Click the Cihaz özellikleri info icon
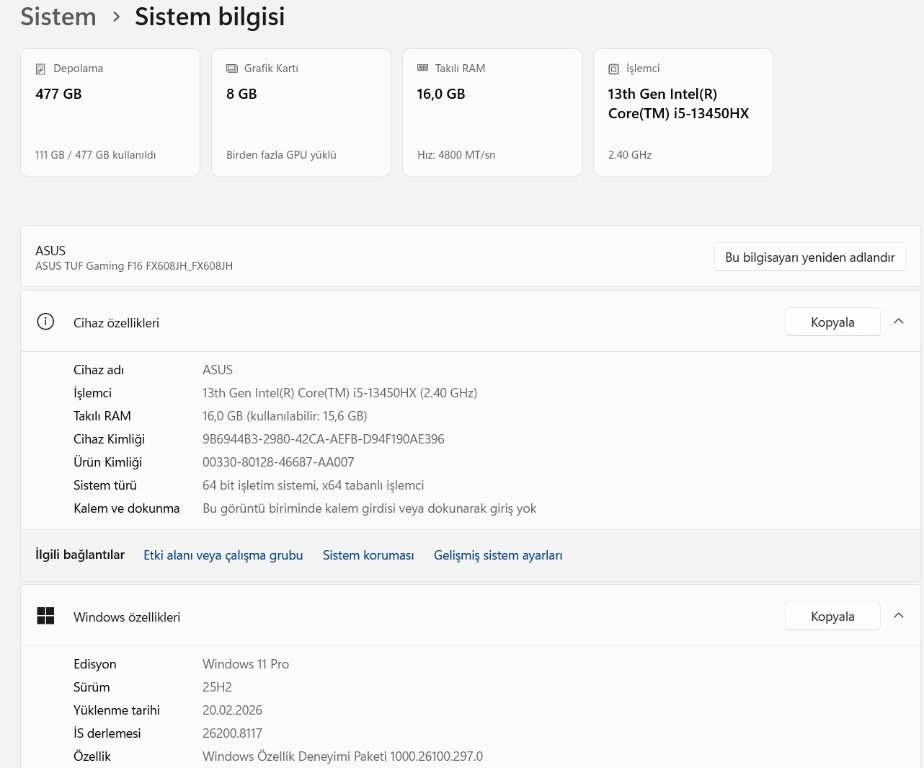The height and width of the screenshot is (768, 924). 45,322
